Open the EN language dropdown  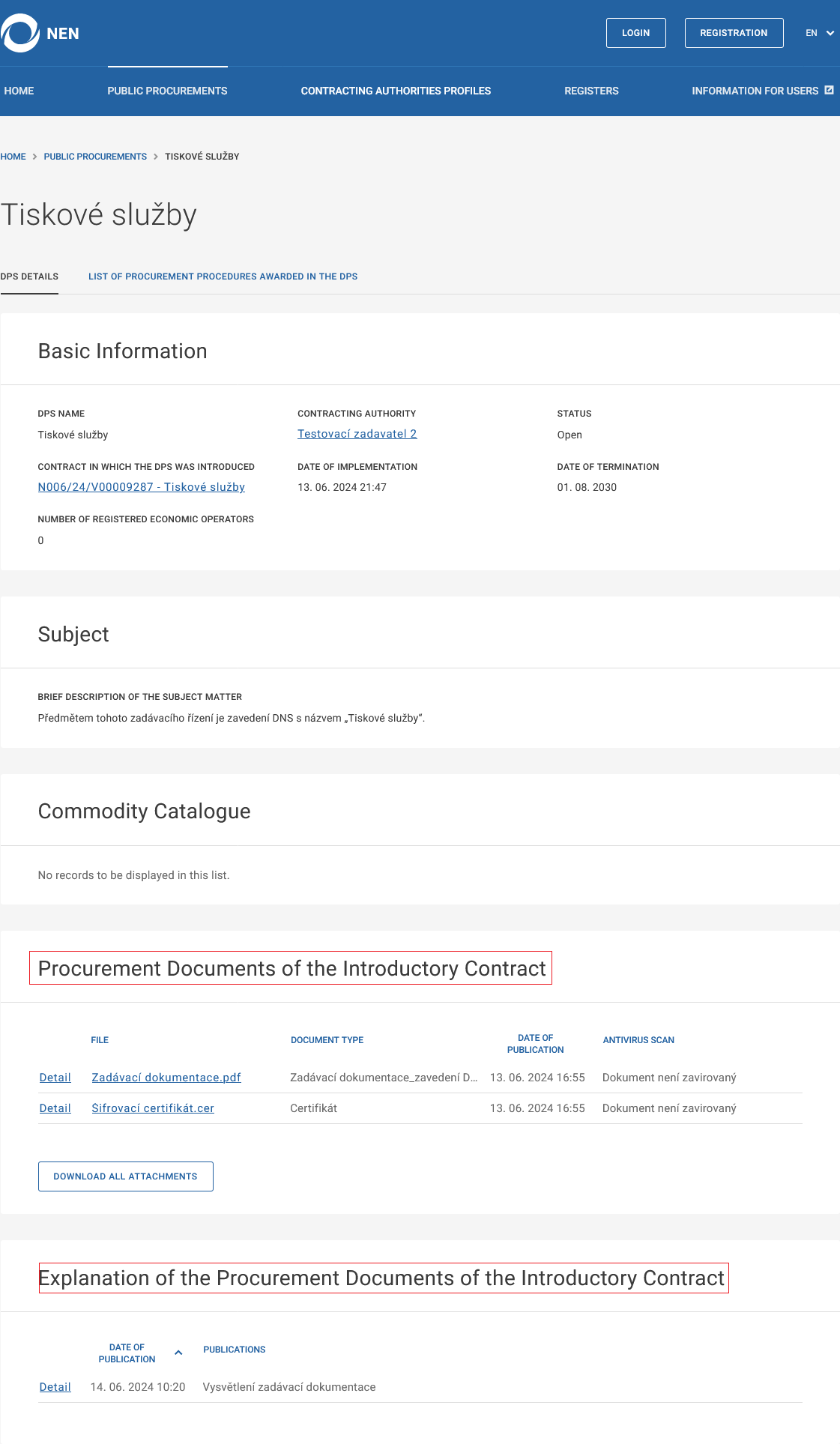point(819,33)
